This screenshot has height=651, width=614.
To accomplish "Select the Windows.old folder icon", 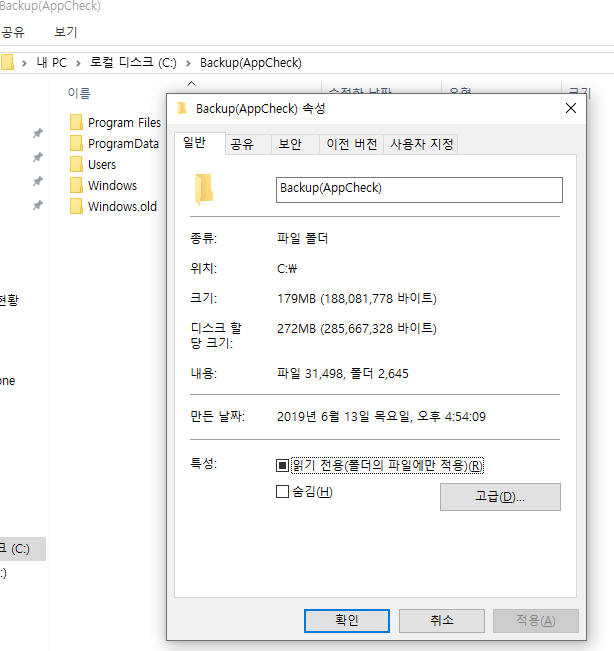I will click(x=76, y=206).
